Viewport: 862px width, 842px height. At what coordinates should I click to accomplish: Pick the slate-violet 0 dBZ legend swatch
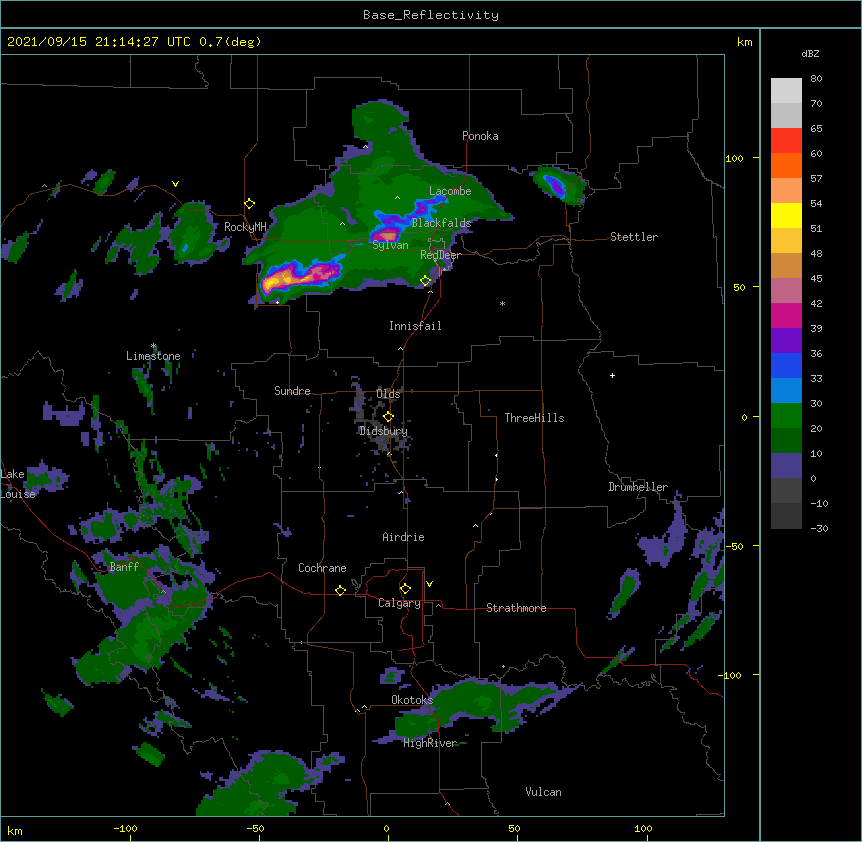point(786,466)
